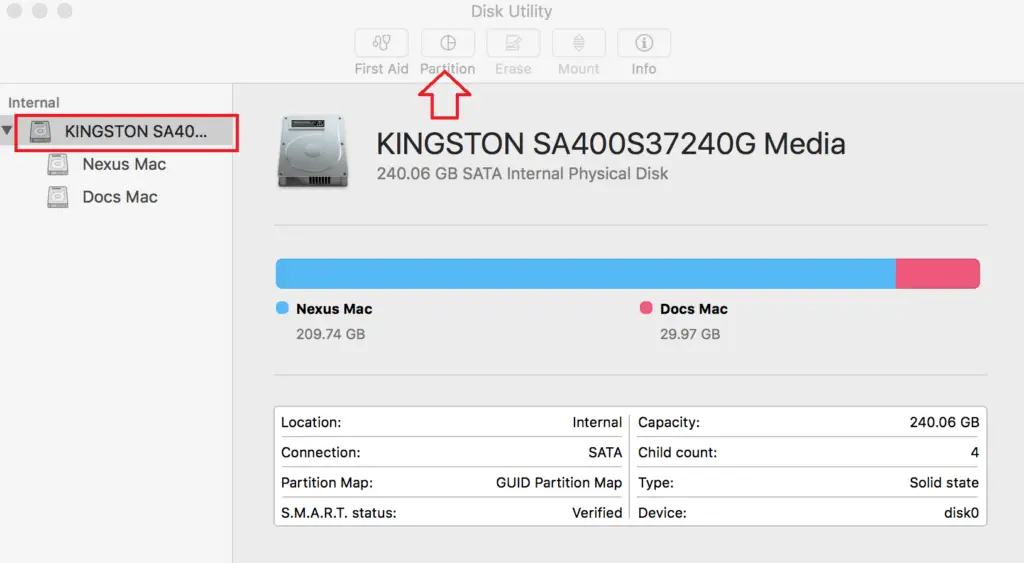This screenshot has height=563, width=1024.
Task: Click the Info label in toolbar
Action: [x=644, y=69]
